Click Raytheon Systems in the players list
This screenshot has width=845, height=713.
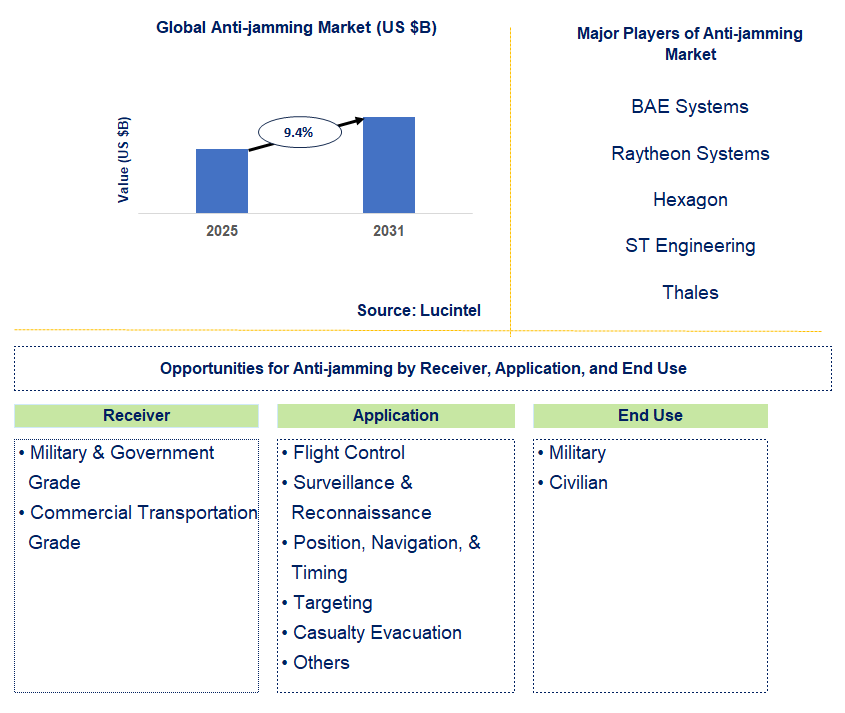click(690, 154)
